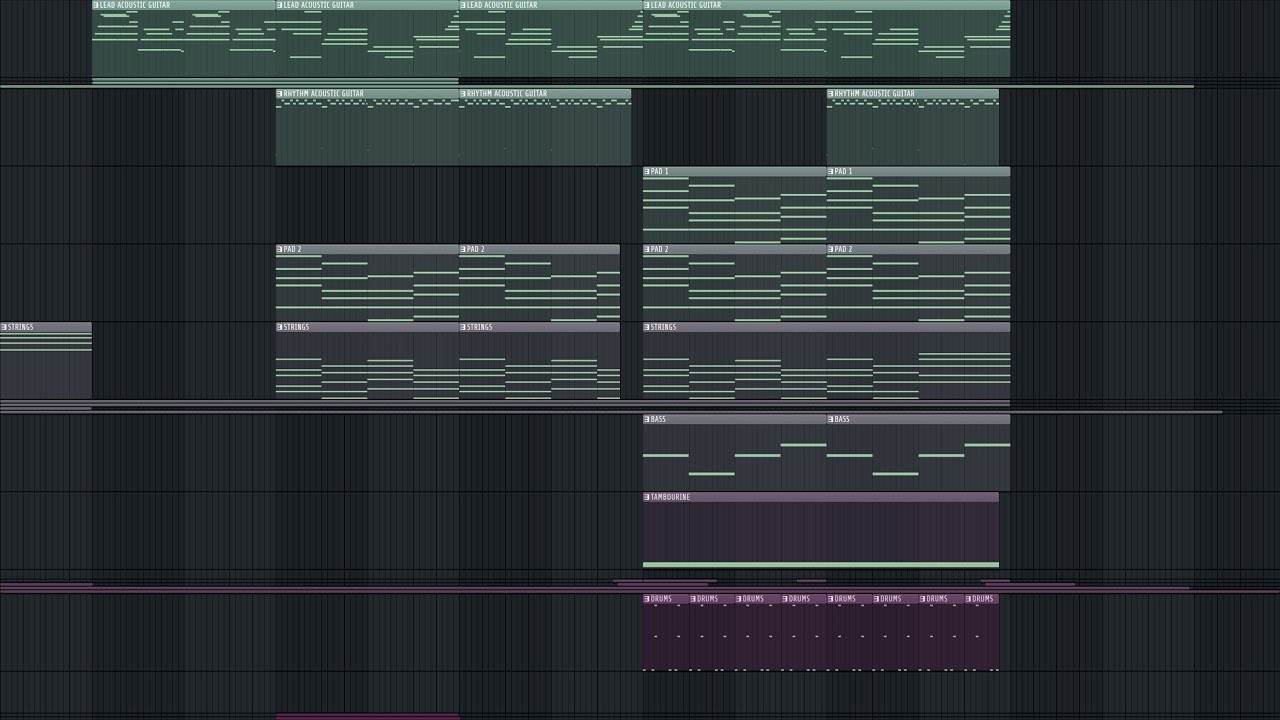Image resolution: width=1280 pixels, height=720 pixels.
Task: Open menu icon of third Lead Acoustic Guitar clip
Action: pyautogui.click(x=463, y=5)
